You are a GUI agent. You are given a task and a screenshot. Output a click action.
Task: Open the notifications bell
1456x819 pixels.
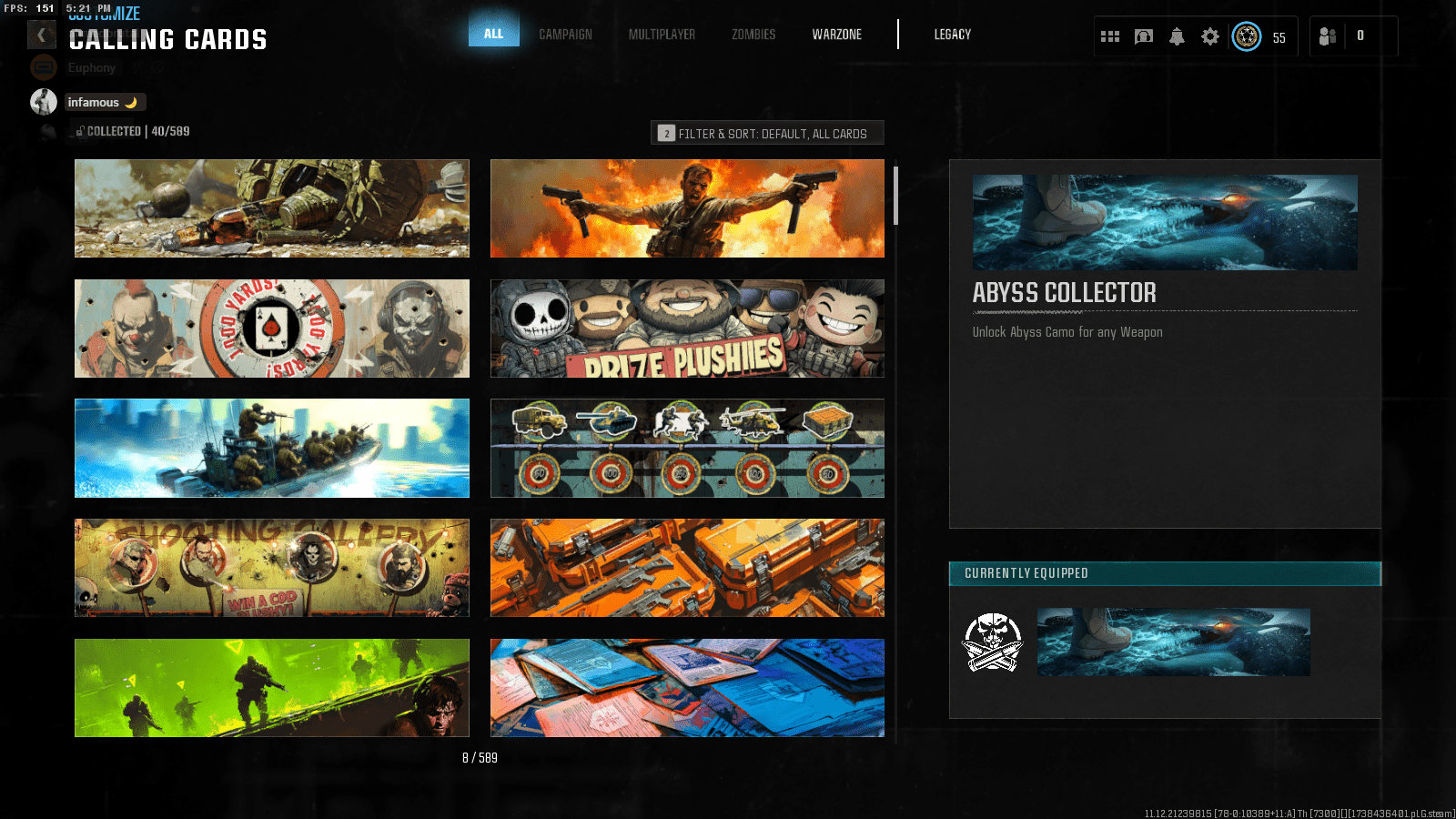coord(1177,36)
